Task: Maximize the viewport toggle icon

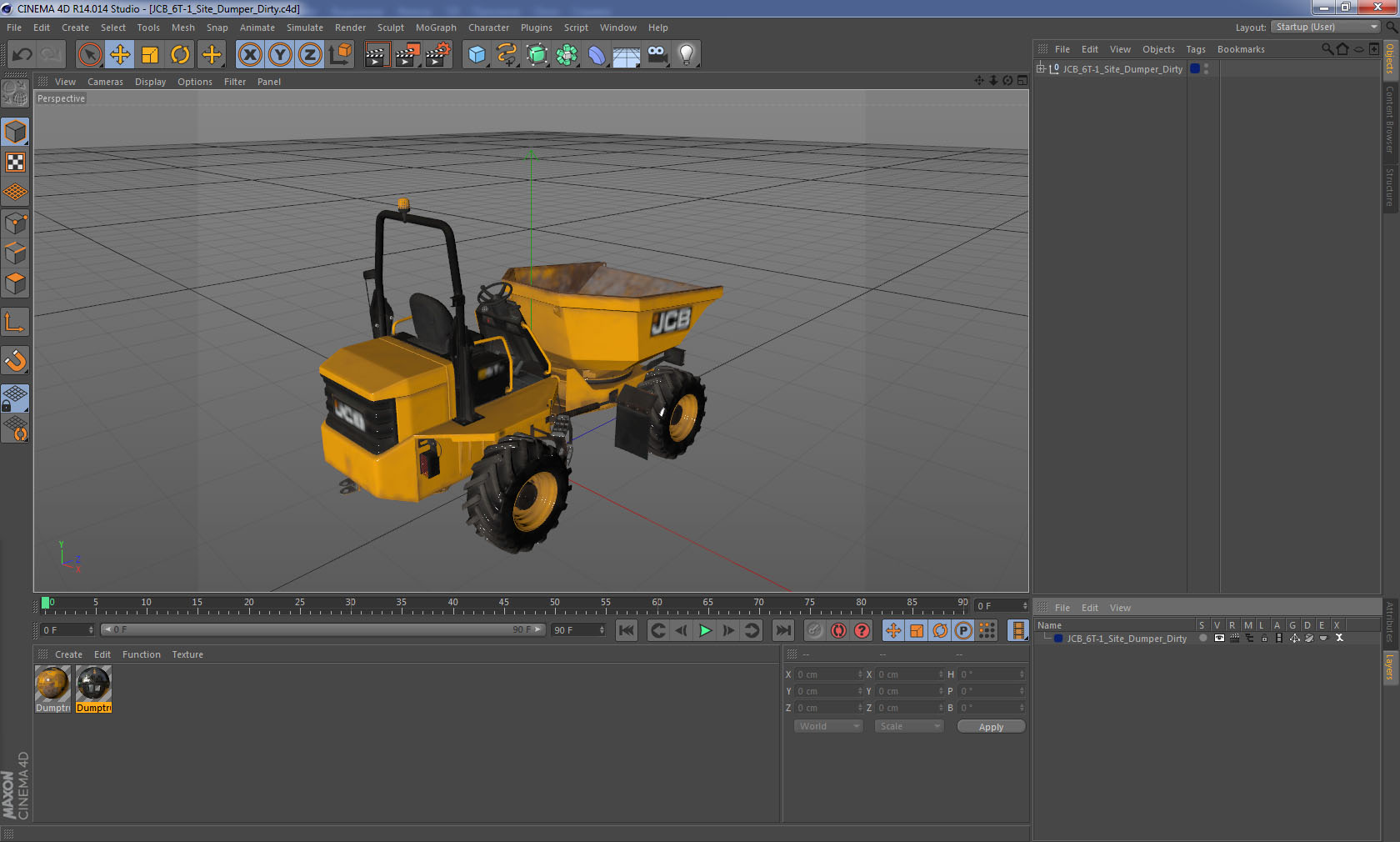Action: coord(1022,81)
